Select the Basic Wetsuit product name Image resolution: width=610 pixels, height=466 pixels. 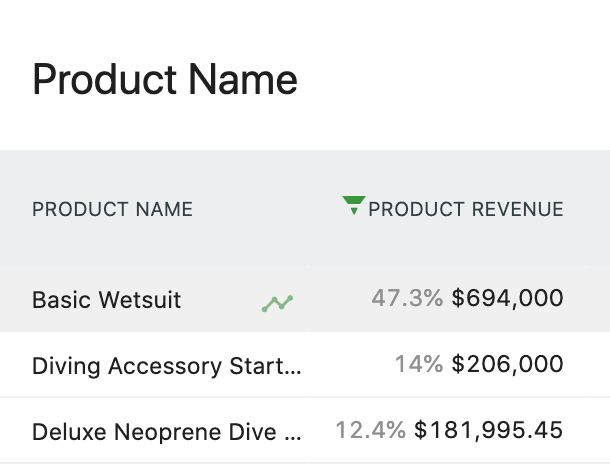tap(107, 300)
